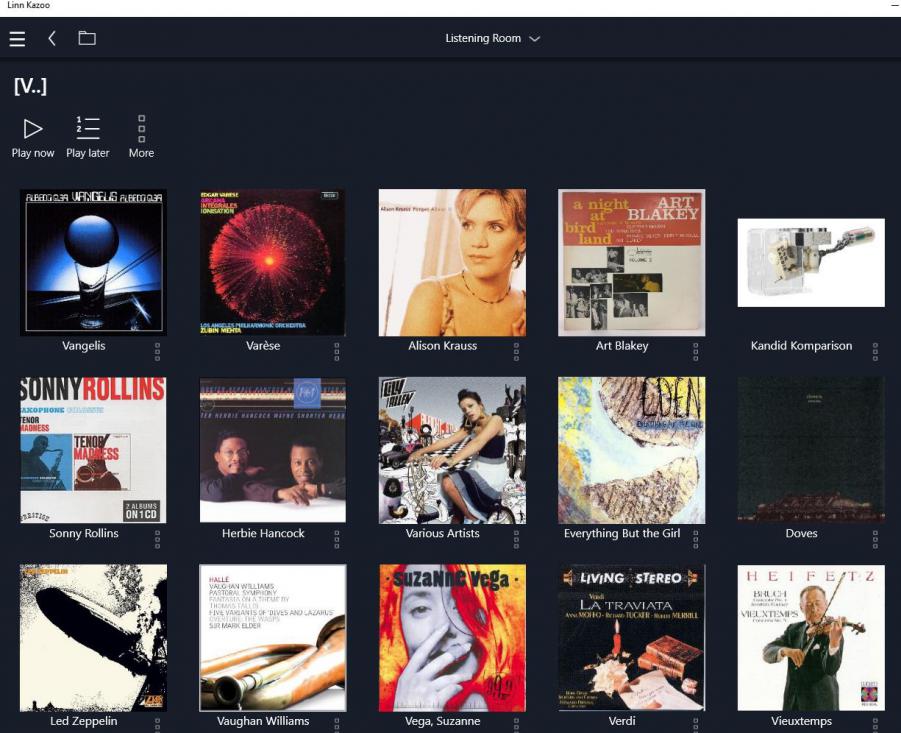Select the Sonny Rollins album cover
The height and width of the screenshot is (733, 901).
click(93, 450)
